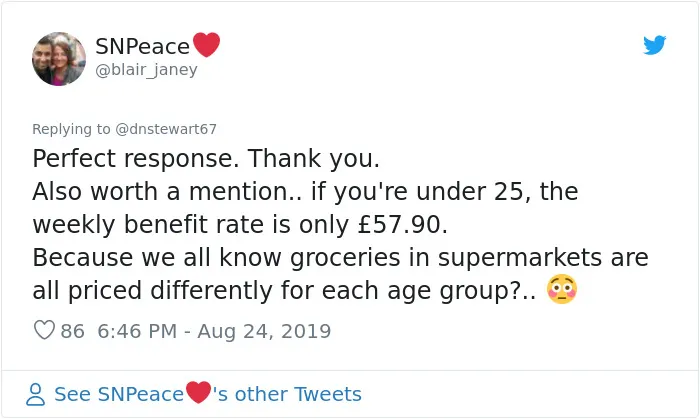Open the 6:46 PM timestamp permalink
Viewport: 700px width, 419px height.
click(x=137, y=331)
